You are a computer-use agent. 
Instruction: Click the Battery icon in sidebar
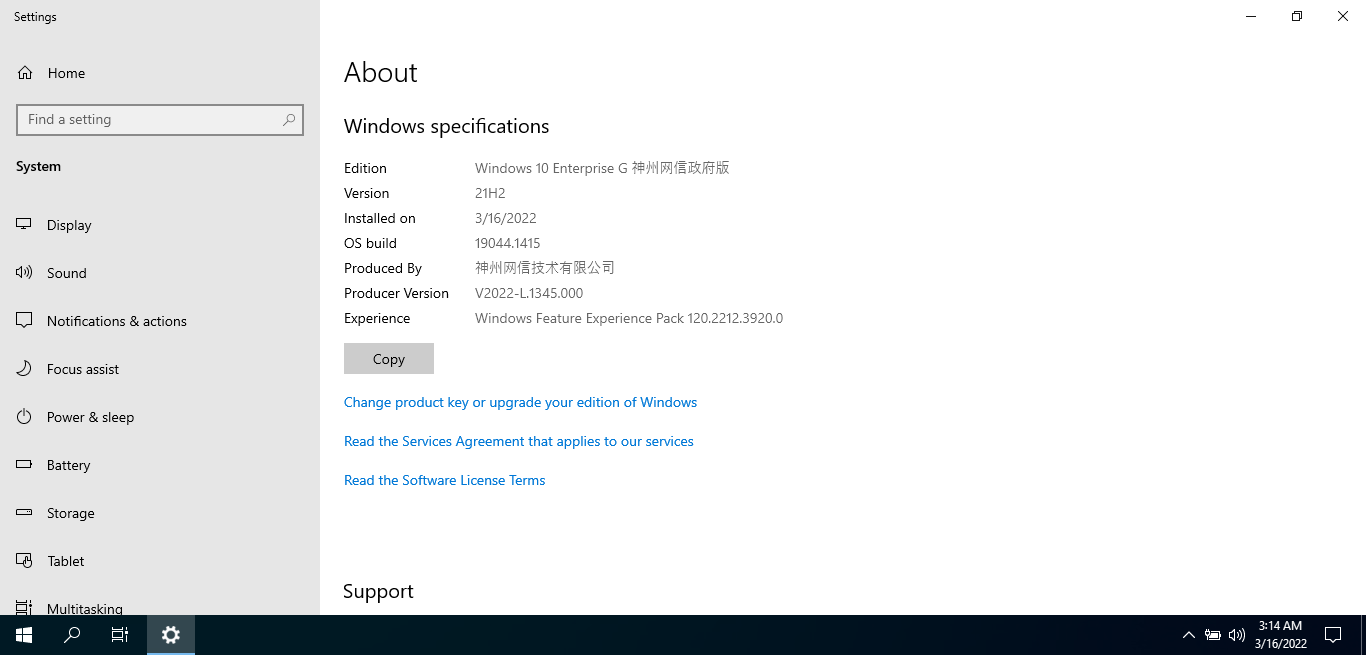[24, 465]
